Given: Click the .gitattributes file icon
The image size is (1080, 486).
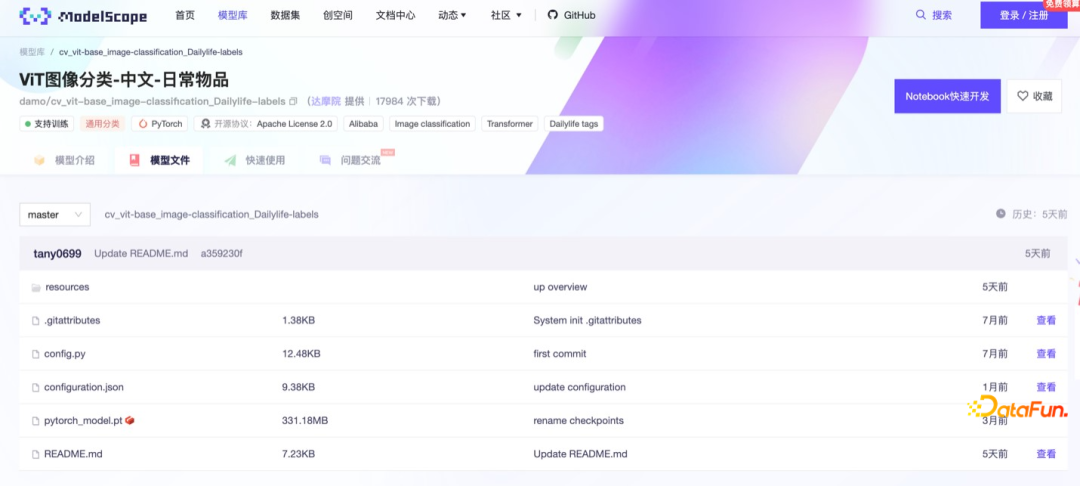Looking at the screenshot, I should 36,321.
